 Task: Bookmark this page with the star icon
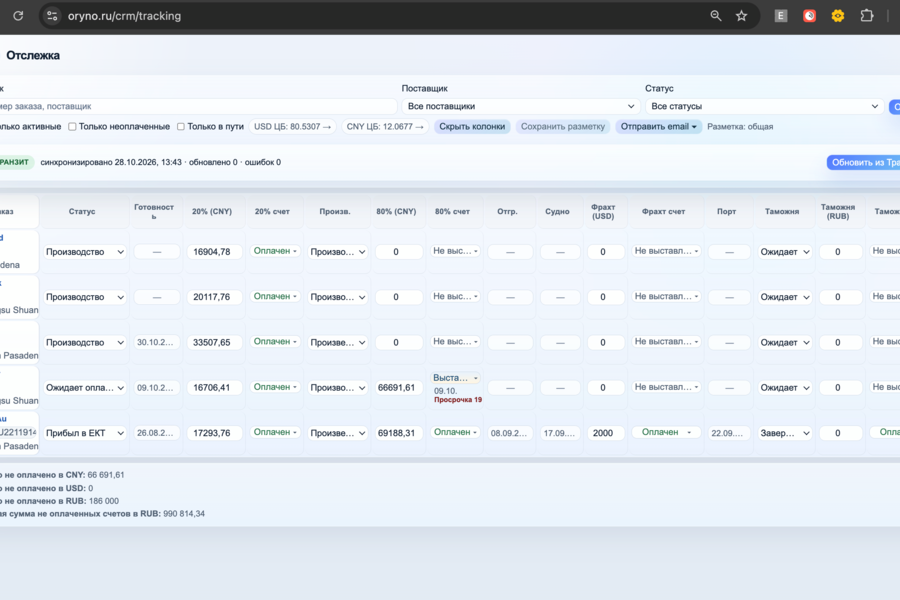tap(742, 16)
